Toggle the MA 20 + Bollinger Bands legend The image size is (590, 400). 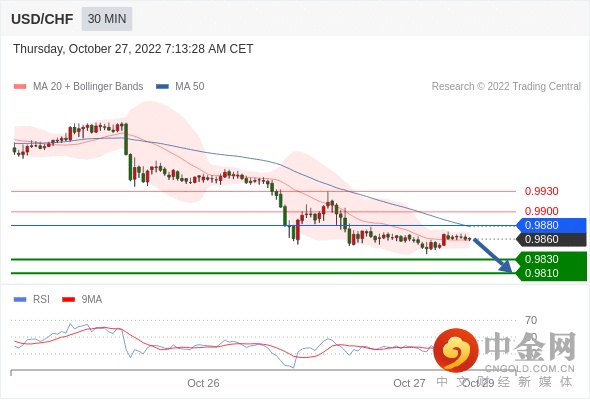[78, 86]
